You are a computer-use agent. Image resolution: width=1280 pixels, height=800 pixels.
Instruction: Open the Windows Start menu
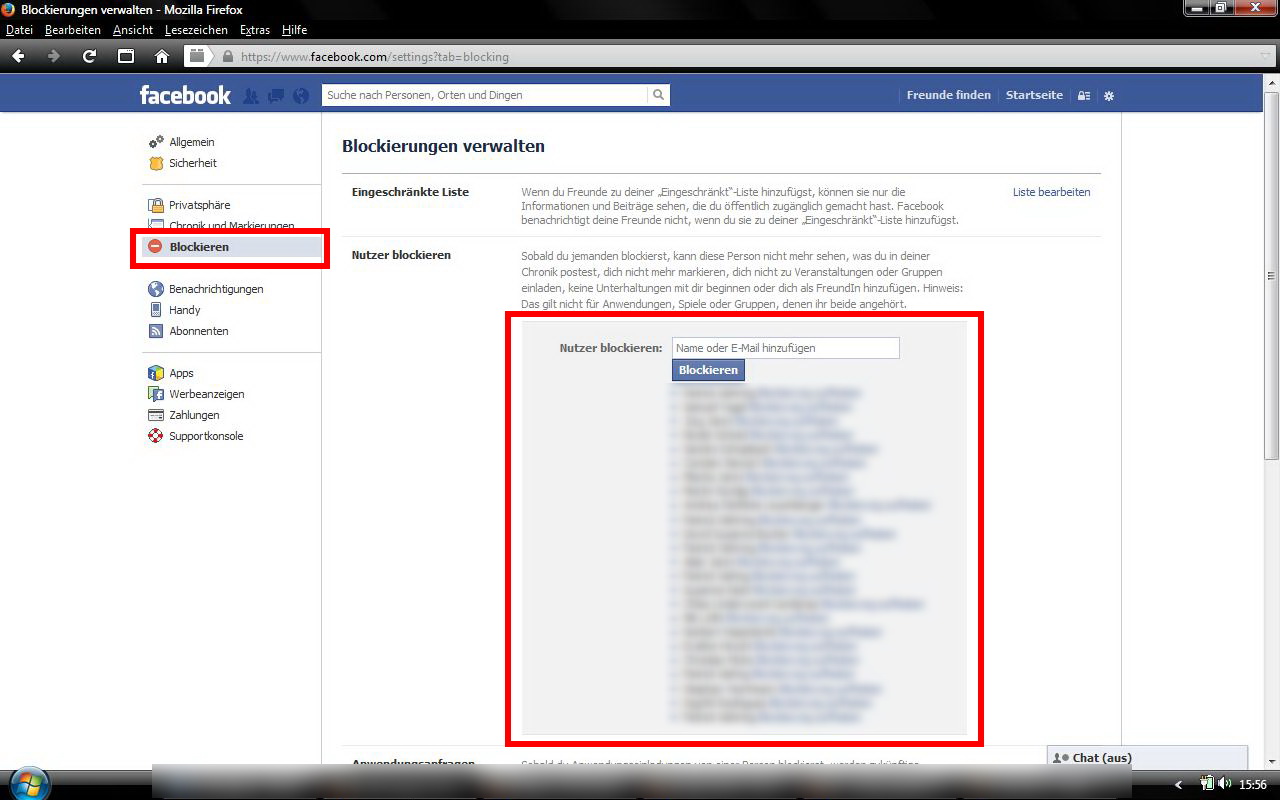pyautogui.click(x=27, y=783)
